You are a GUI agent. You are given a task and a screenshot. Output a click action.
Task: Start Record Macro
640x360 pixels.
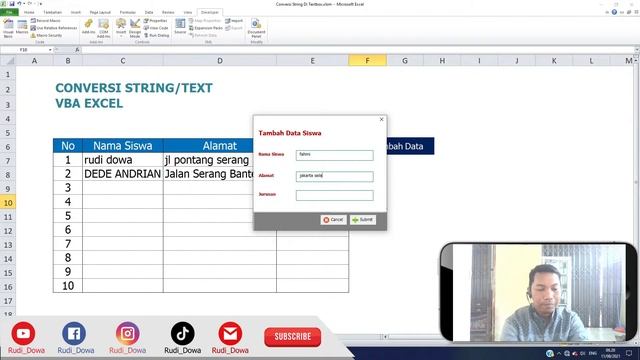click(46, 20)
